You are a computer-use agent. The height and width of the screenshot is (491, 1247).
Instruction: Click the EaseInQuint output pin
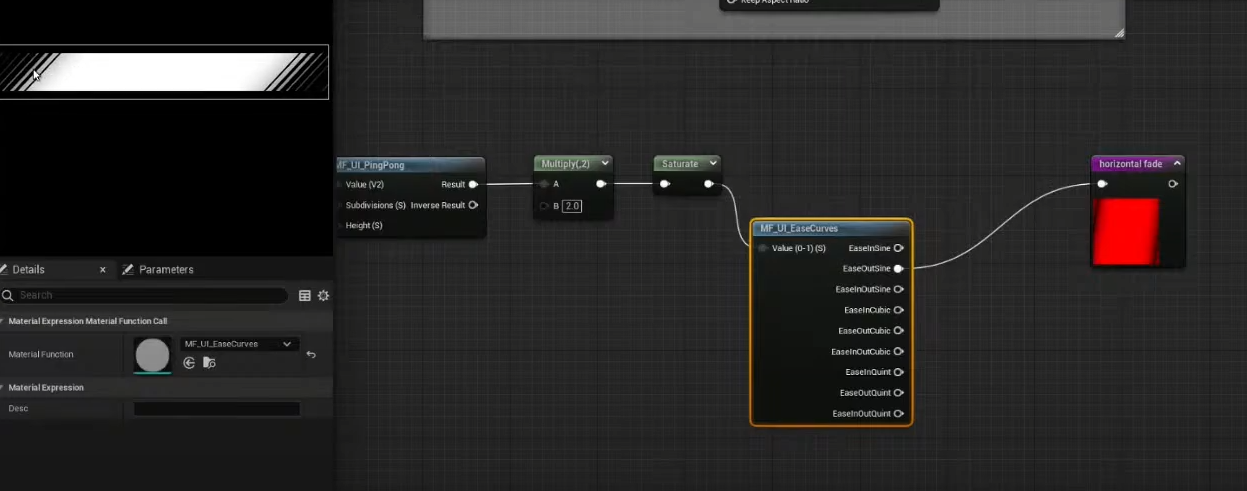899,372
